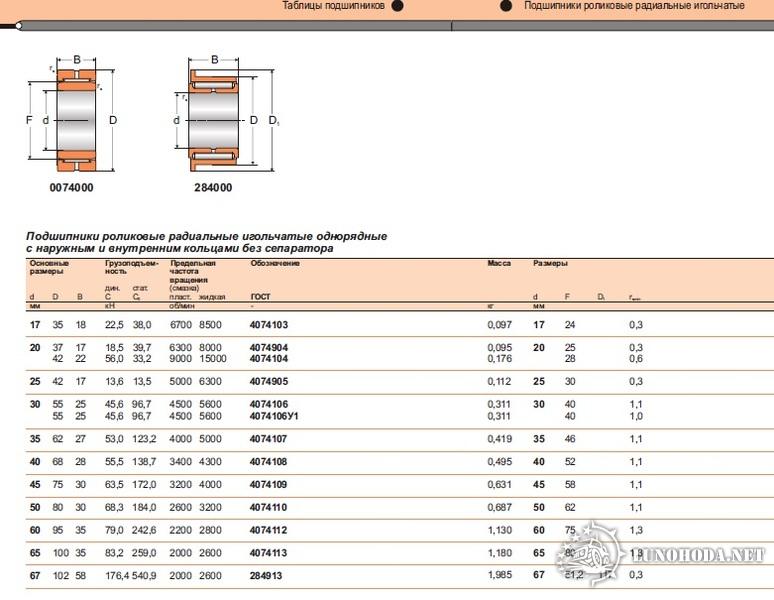This screenshot has width=774, height=600.
Task: Click static load value 172,0
Action: pyautogui.click(x=144, y=485)
